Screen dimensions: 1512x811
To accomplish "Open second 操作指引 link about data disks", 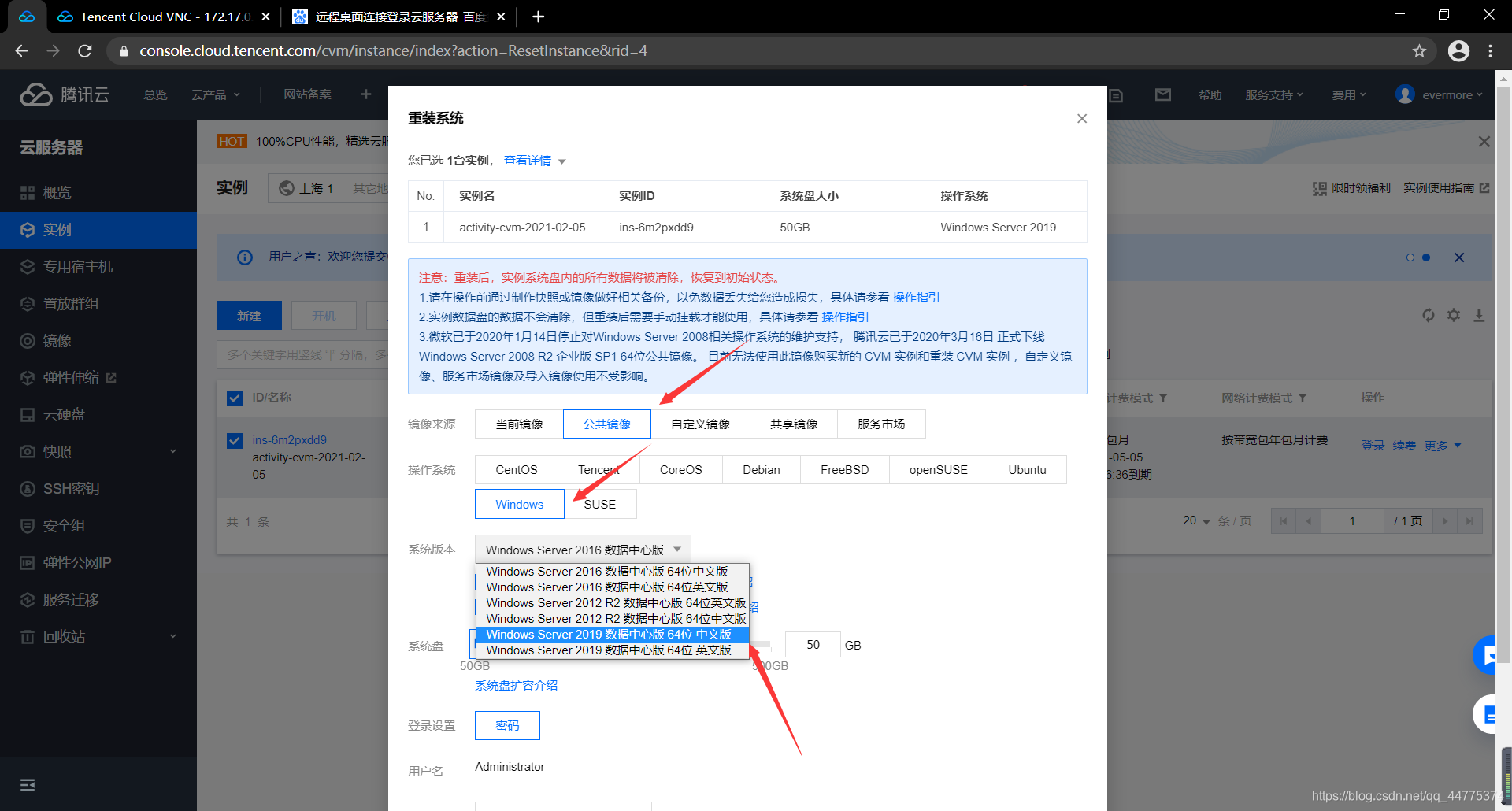I will click(x=845, y=317).
